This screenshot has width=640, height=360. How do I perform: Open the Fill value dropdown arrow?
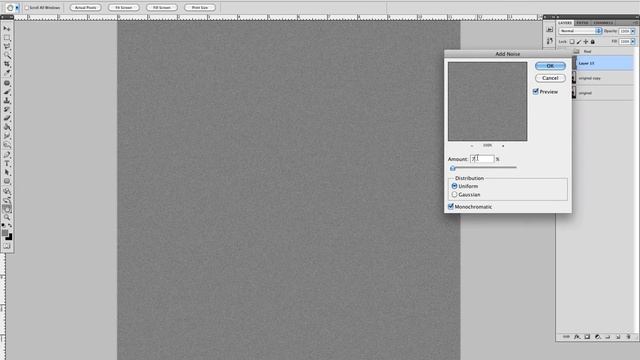[633, 41]
